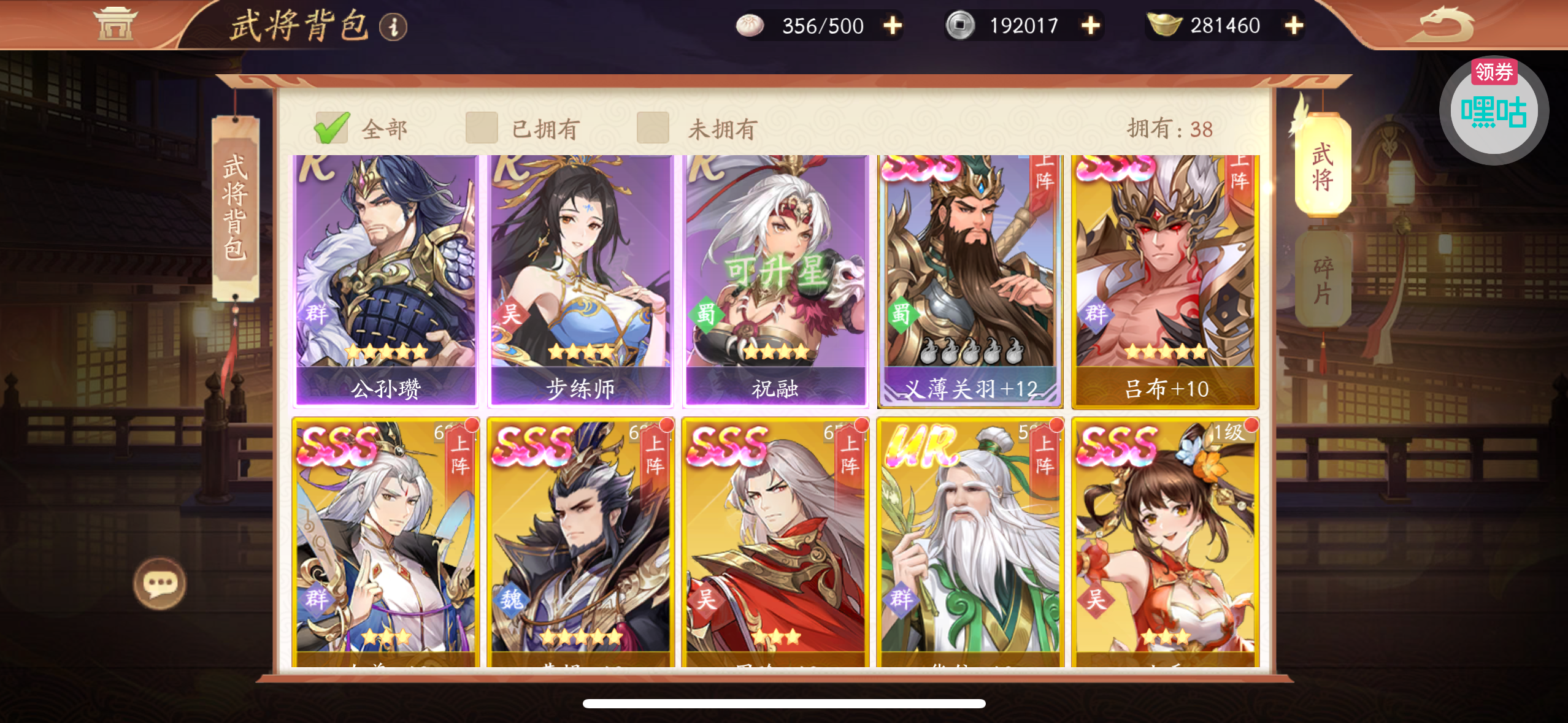Add copper coins using plus icon

click(x=1090, y=26)
